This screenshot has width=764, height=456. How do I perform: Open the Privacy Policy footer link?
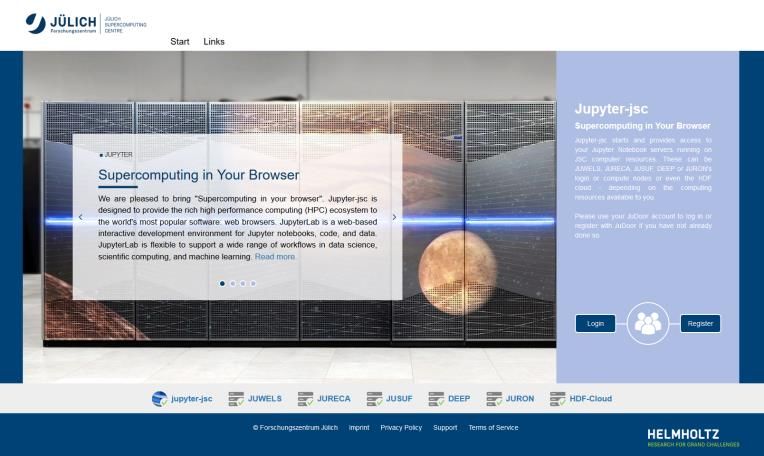(401, 428)
